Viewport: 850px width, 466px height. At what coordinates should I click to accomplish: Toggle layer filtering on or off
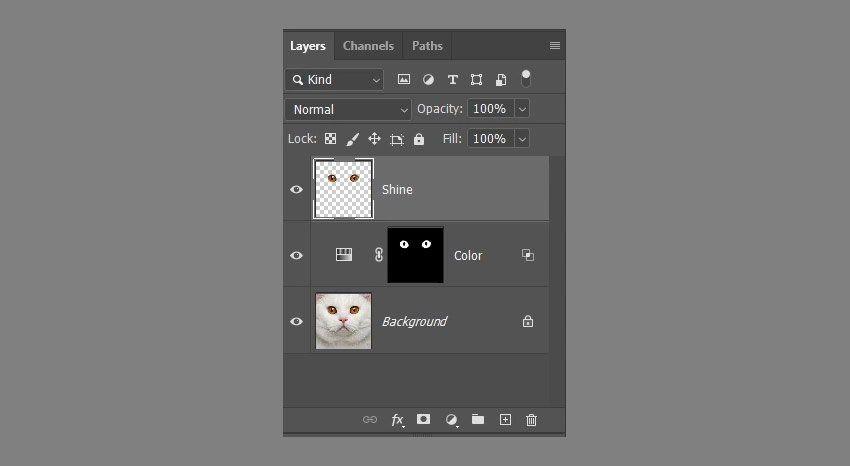click(526, 78)
